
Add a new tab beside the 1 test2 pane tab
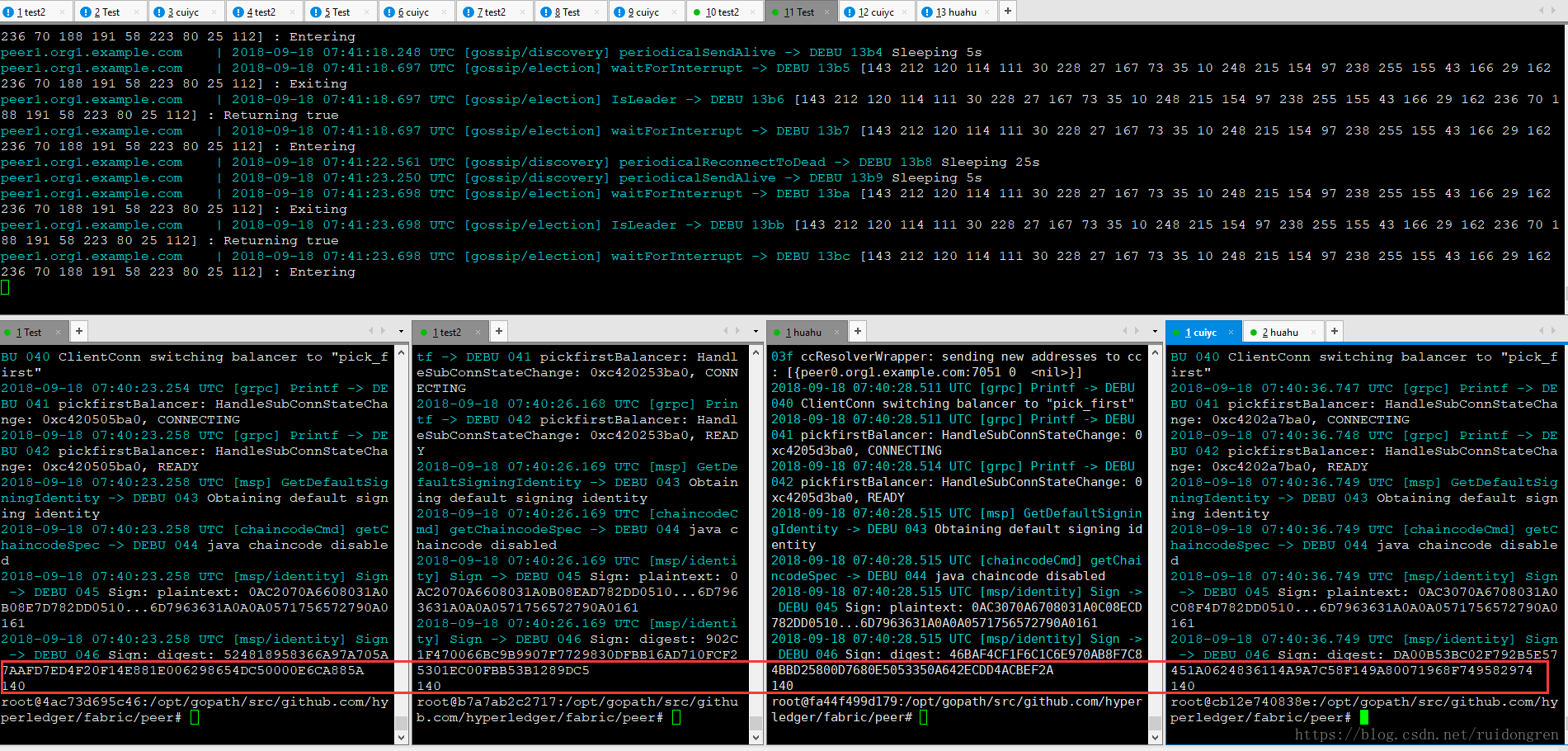499,332
